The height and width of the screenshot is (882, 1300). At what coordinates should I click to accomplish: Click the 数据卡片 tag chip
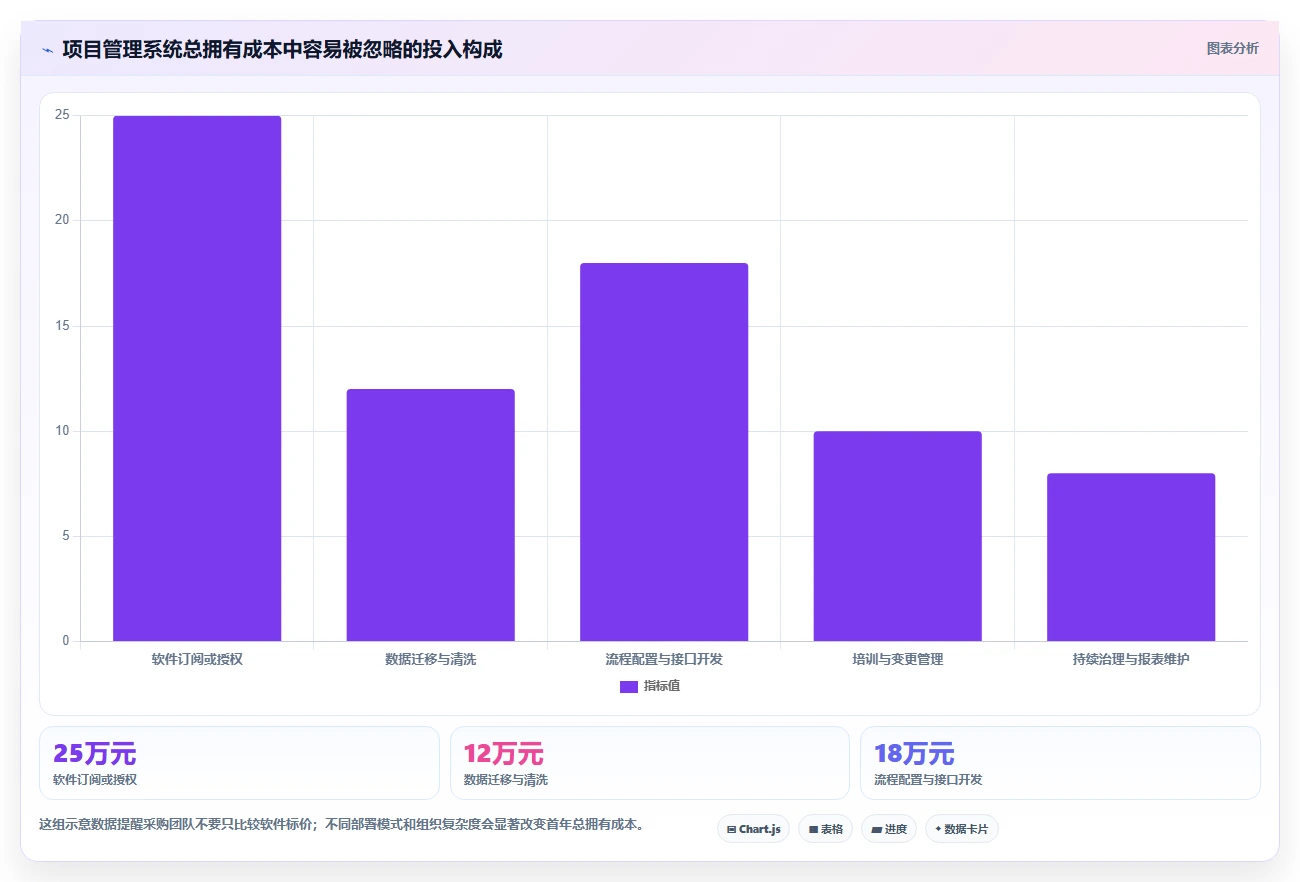[x=962, y=829]
